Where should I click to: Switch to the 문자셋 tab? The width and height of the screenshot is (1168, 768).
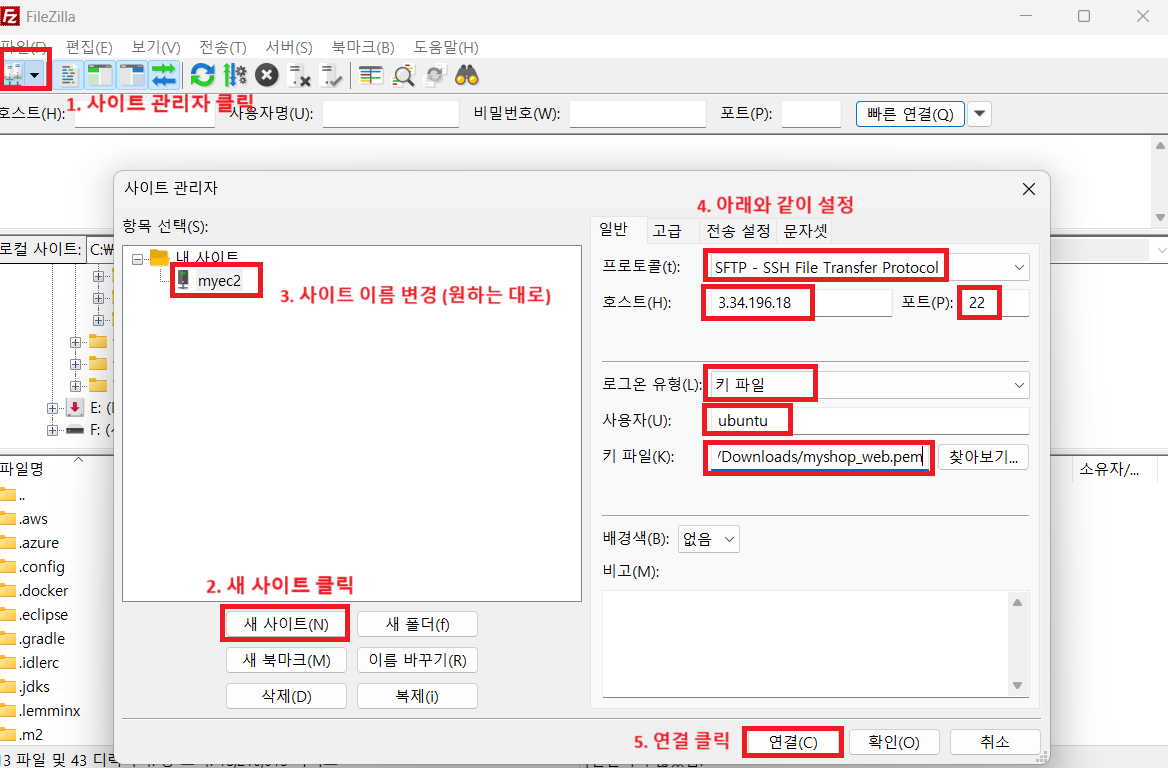point(804,231)
